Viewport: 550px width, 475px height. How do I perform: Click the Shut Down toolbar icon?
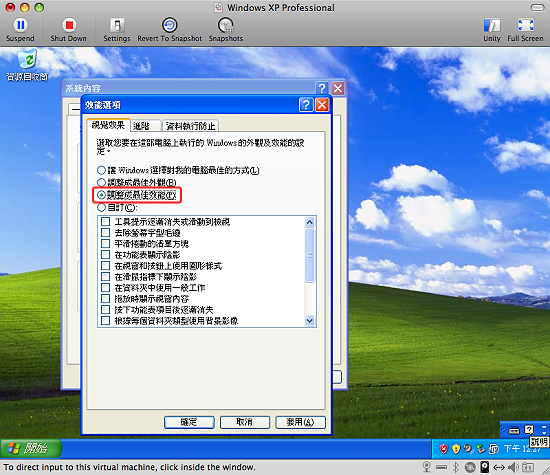(68, 30)
